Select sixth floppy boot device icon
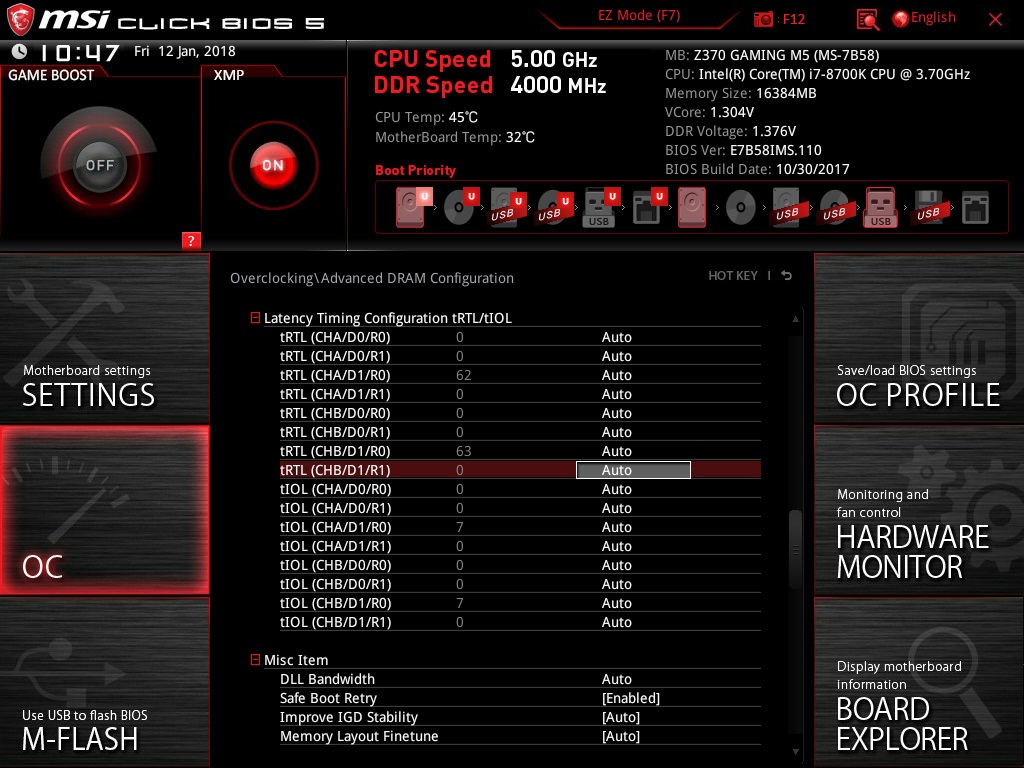Screen dimensions: 1024x768 click(648, 207)
